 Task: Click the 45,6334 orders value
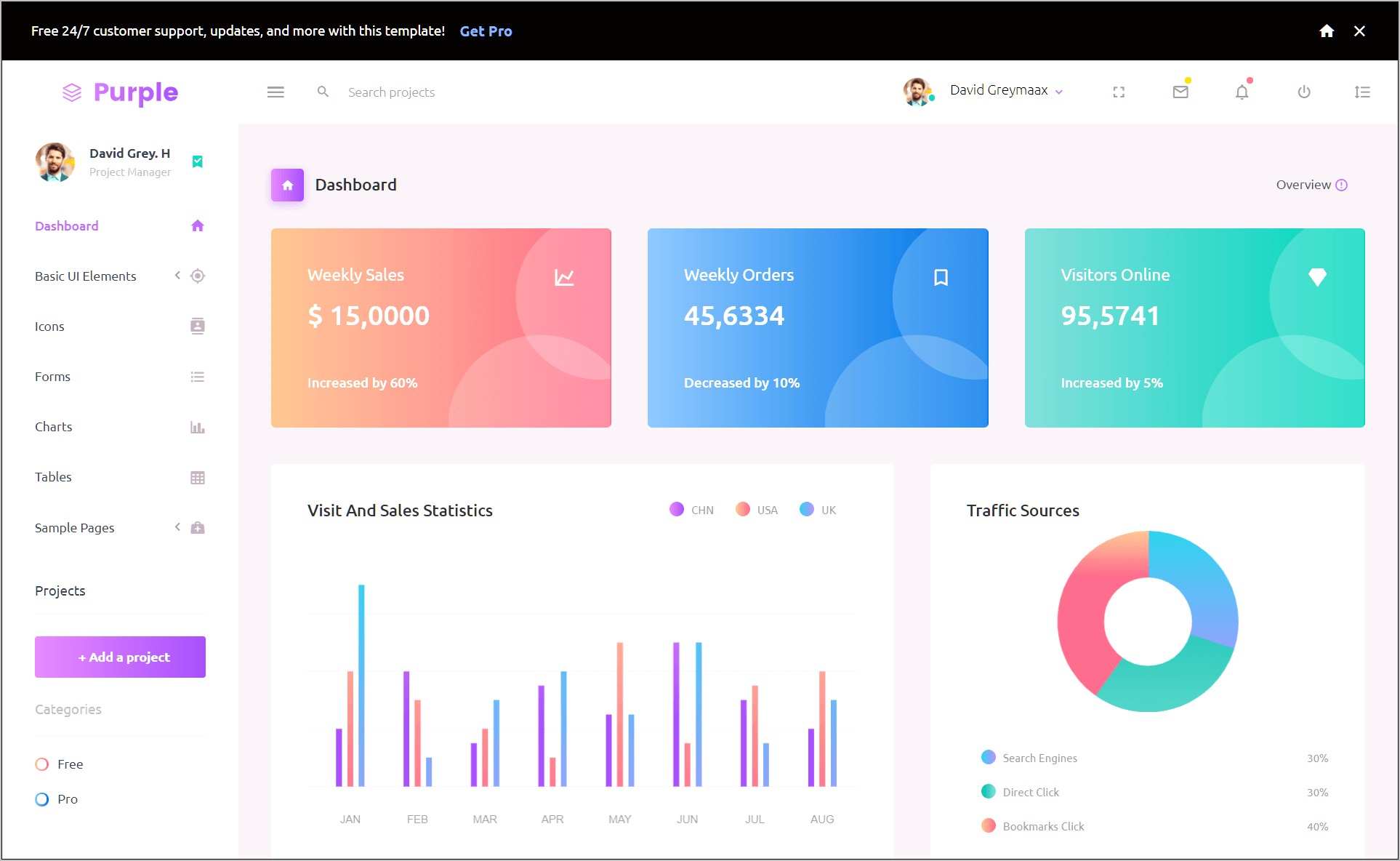(734, 316)
